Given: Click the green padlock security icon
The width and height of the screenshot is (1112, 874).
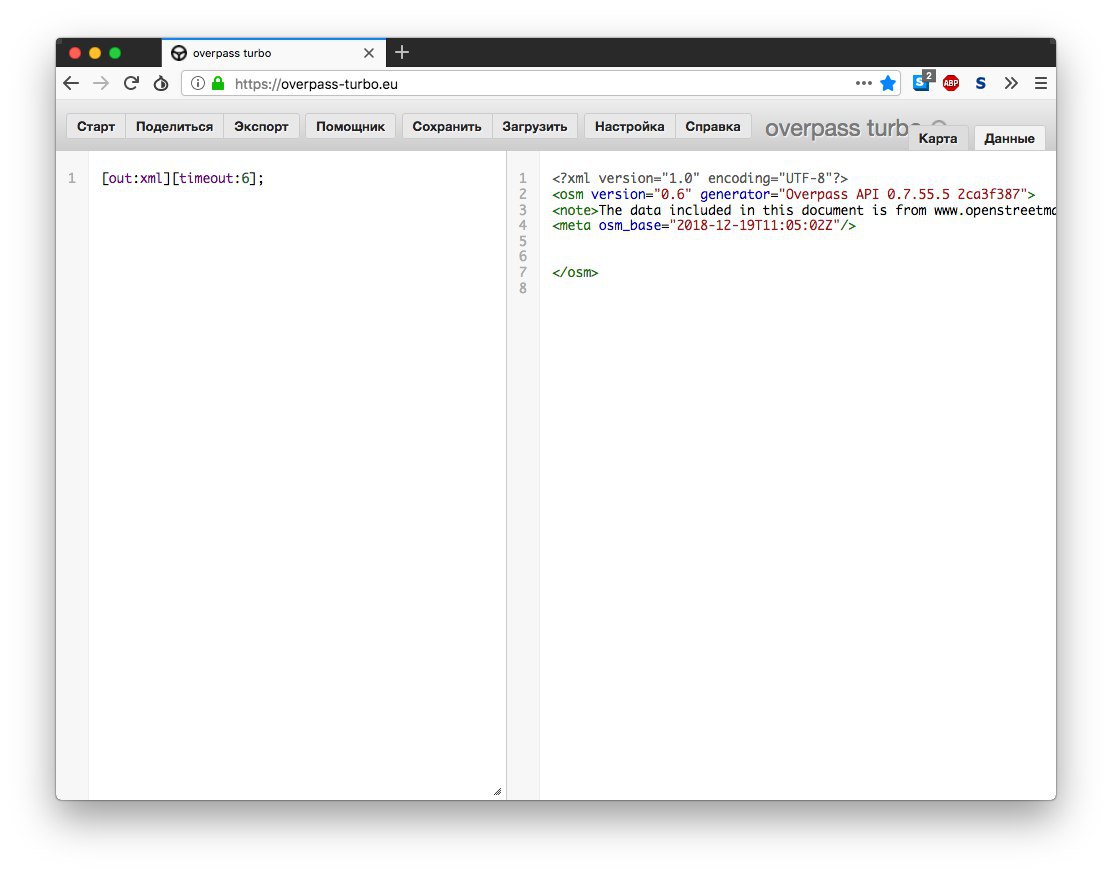Looking at the screenshot, I should click(218, 84).
